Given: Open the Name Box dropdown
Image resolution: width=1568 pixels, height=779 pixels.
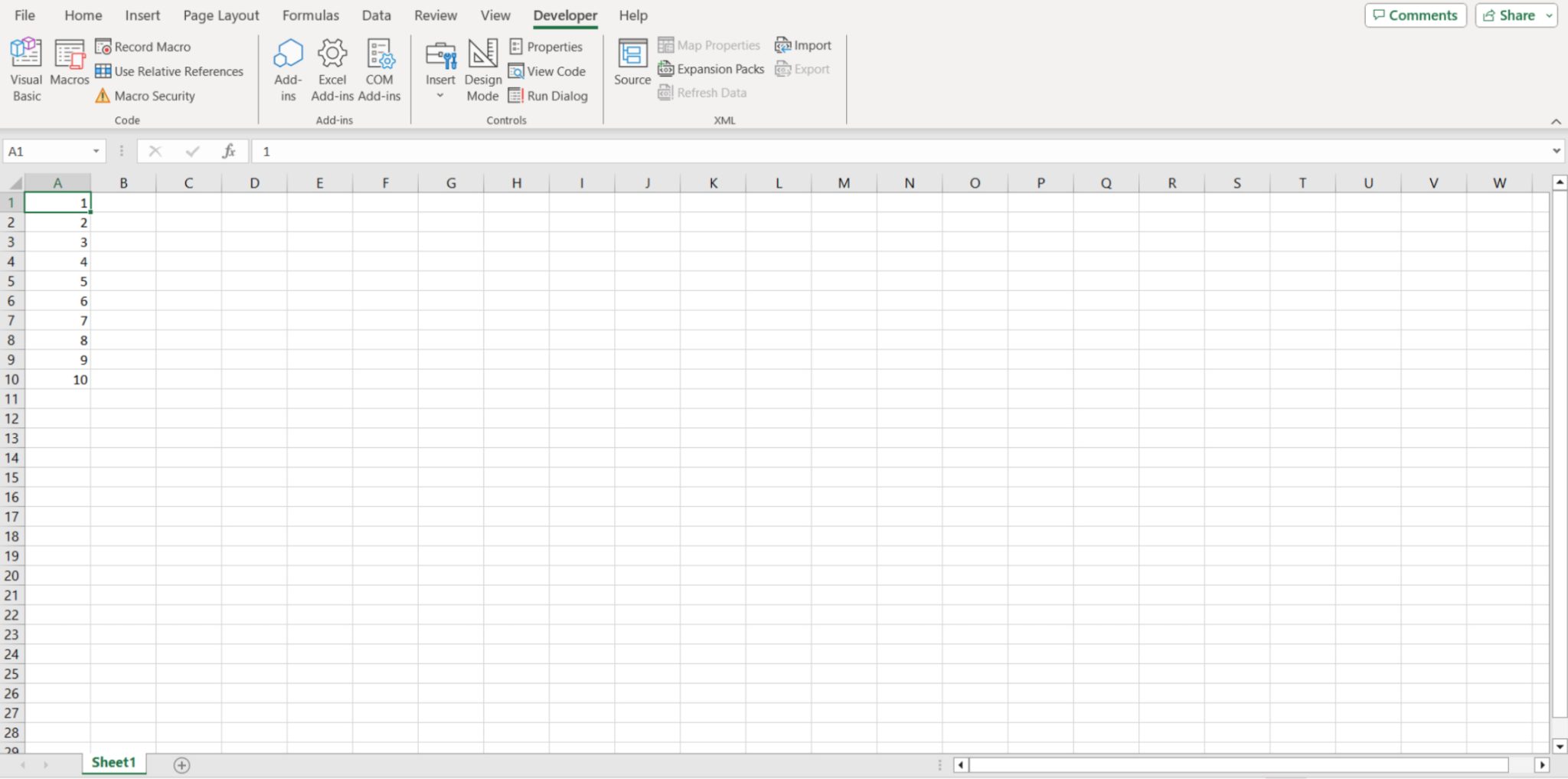Looking at the screenshot, I should pyautogui.click(x=96, y=150).
